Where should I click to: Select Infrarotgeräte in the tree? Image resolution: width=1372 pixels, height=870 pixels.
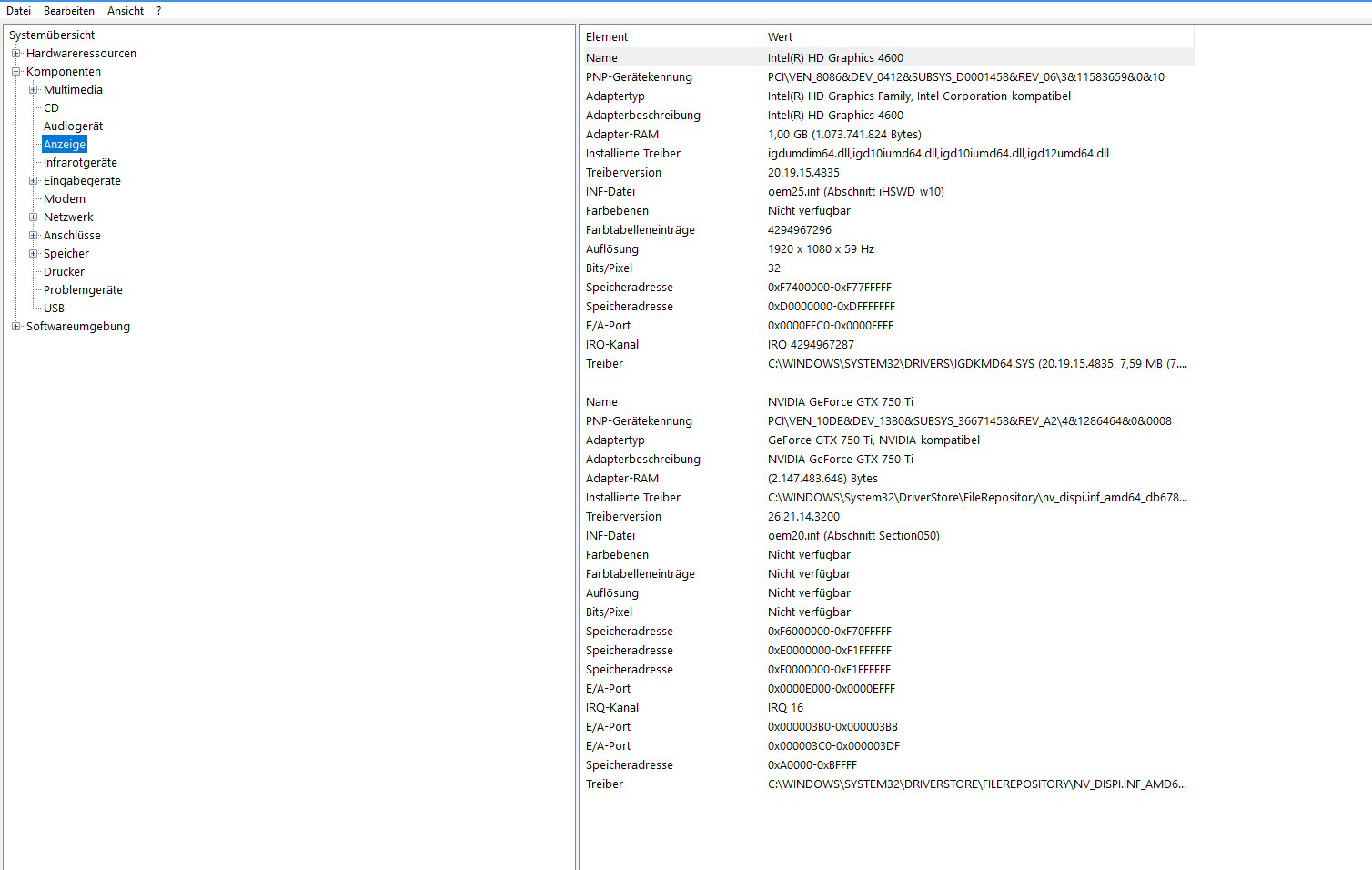coord(80,163)
